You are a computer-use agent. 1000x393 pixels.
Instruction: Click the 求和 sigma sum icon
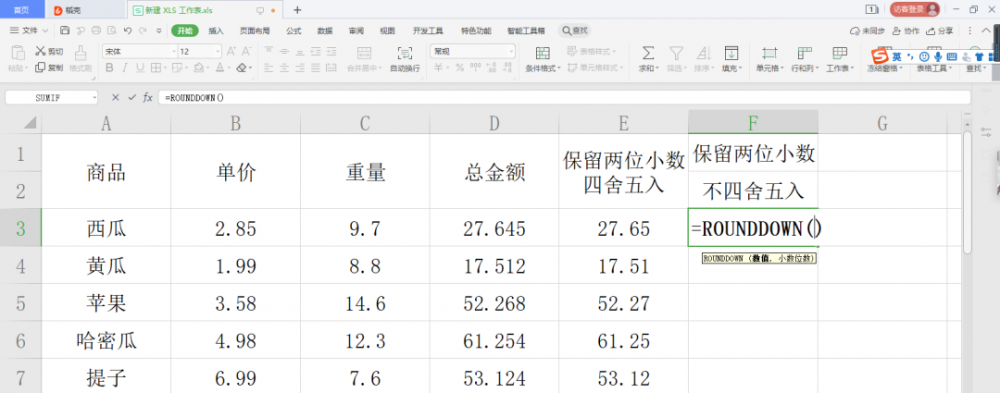point(648,52)
